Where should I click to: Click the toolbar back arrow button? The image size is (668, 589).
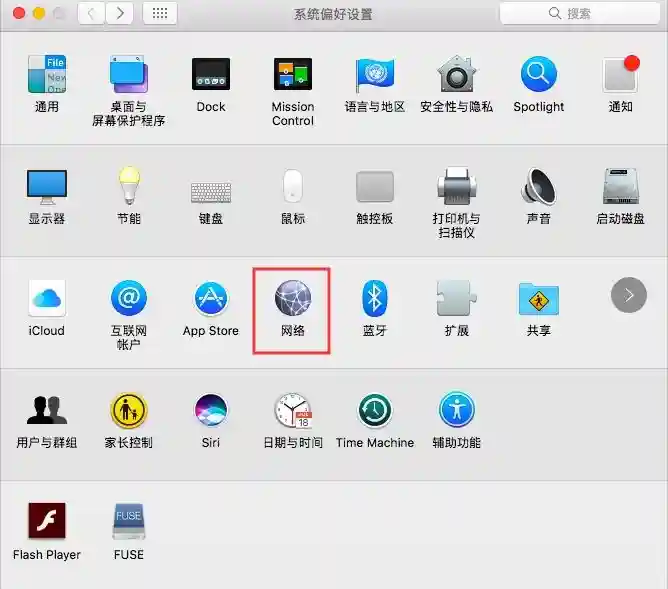pyautogui.click(x=92, y=14)
